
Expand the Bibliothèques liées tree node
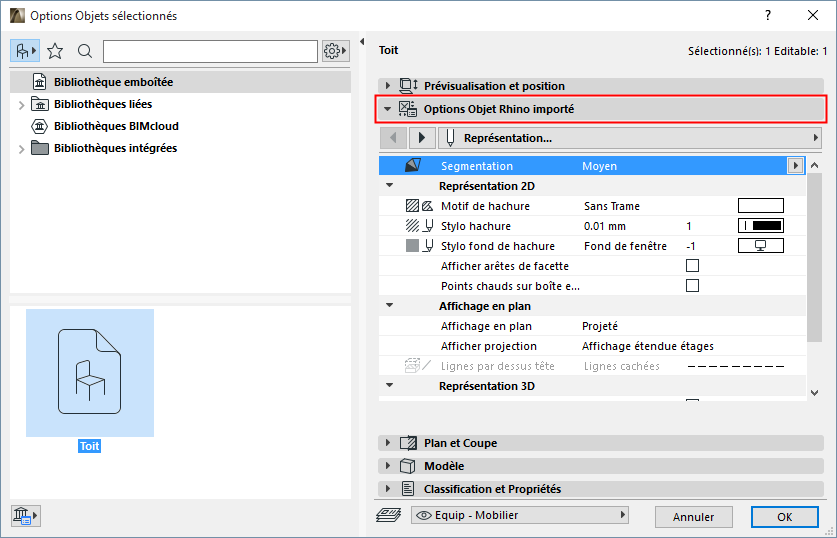point(21,105)
